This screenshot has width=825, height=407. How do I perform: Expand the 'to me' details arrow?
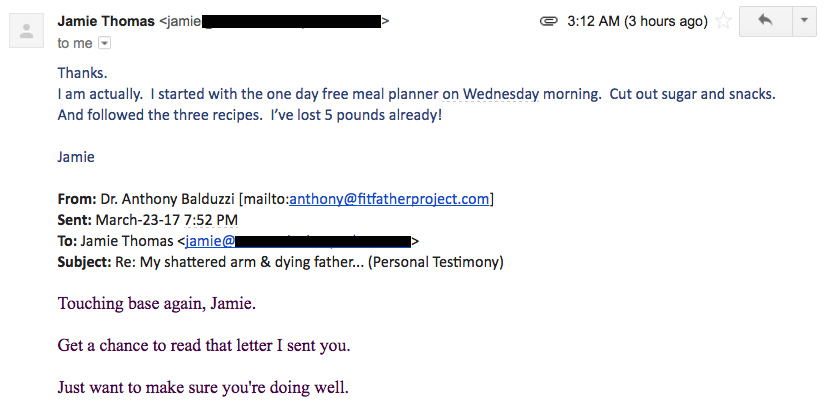click(x=105, y=43)
